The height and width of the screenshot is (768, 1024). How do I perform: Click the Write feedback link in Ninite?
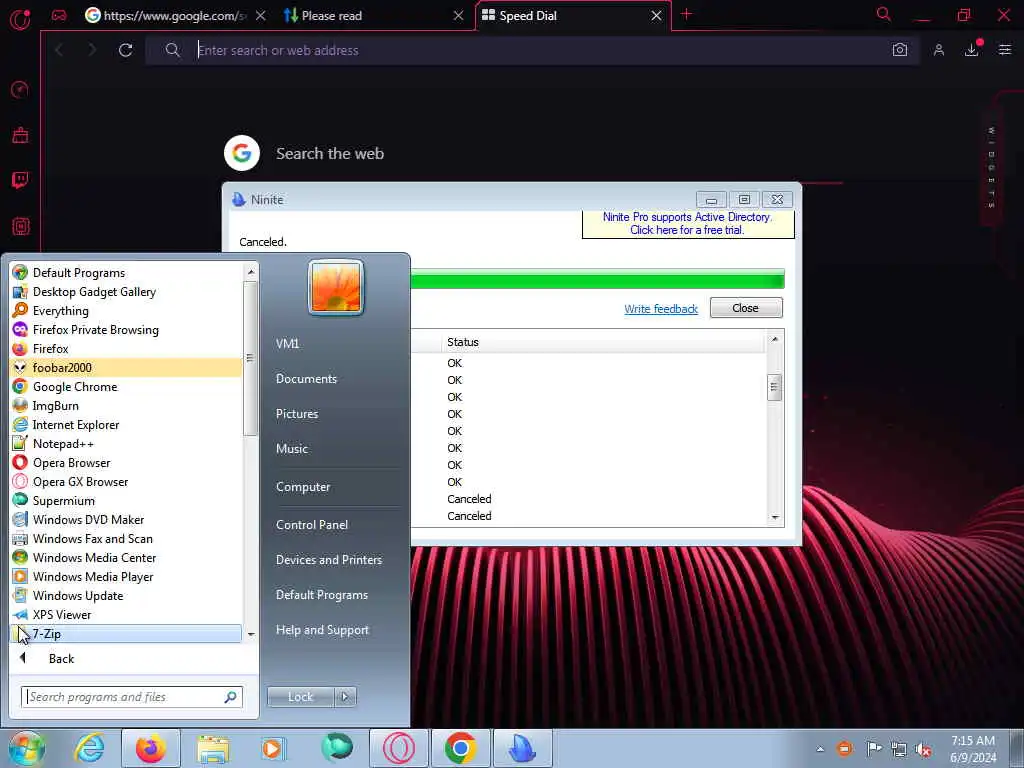click(x=661, y=309)
